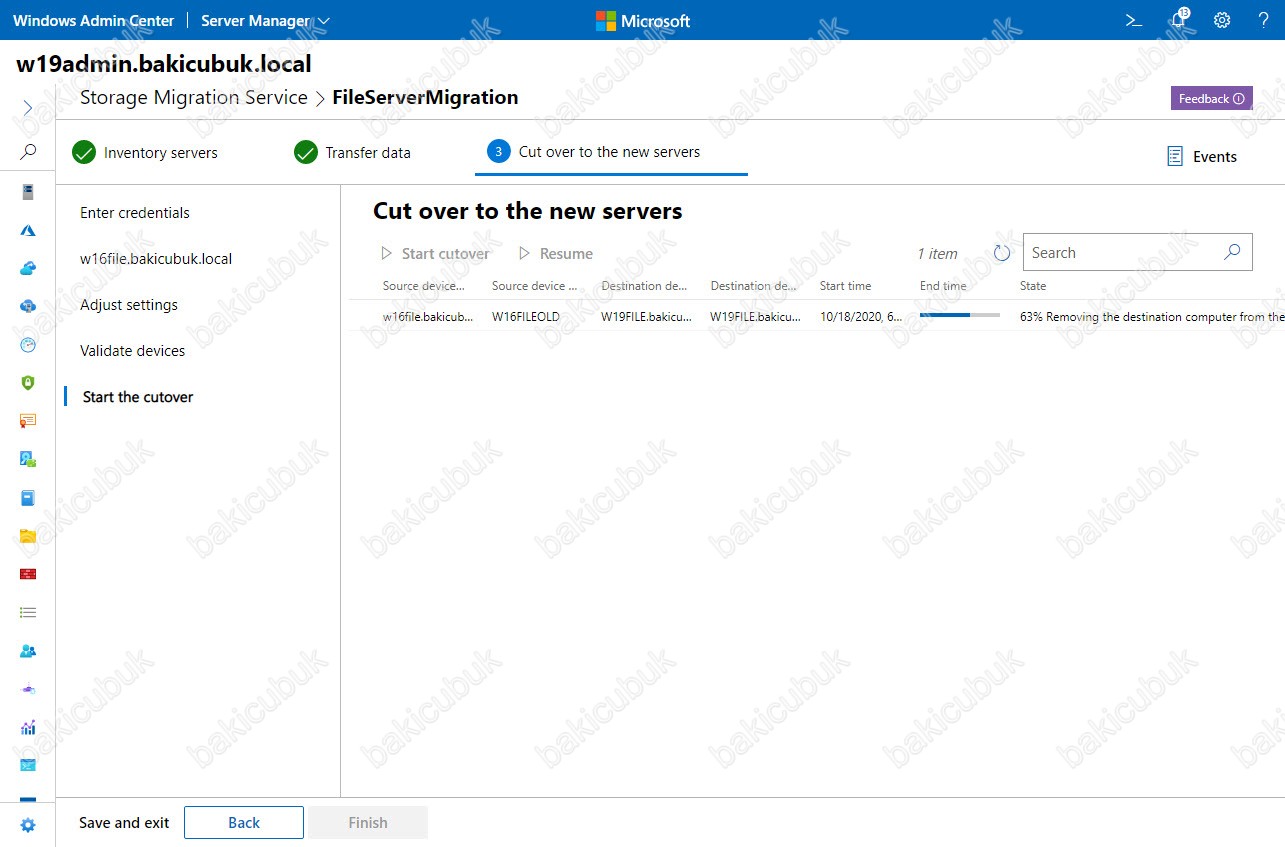Go to the Transfer data step

click(352, 153)
